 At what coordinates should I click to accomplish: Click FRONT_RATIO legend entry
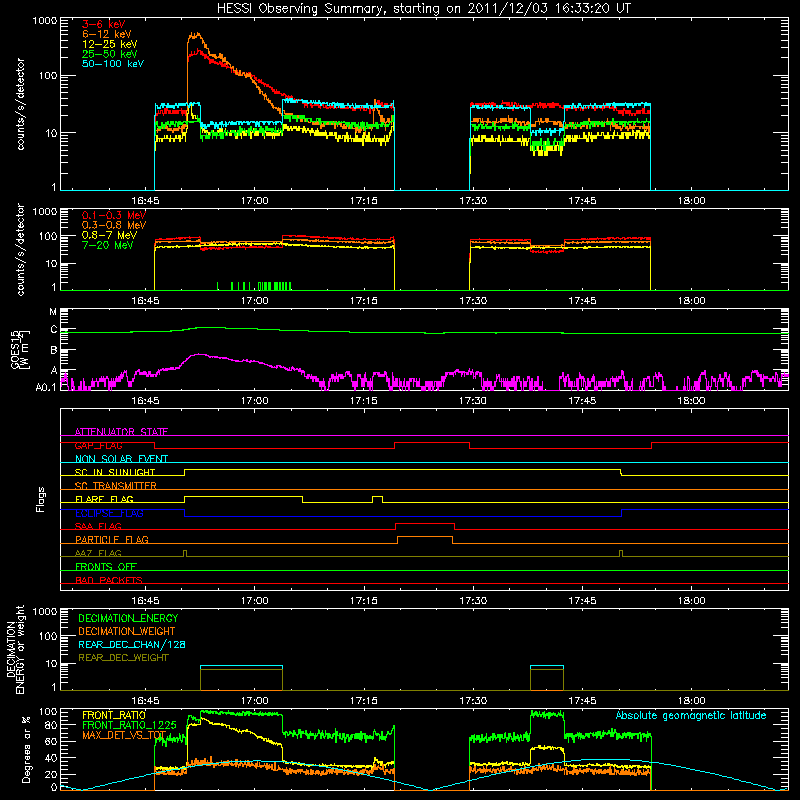tap(114, 715)
